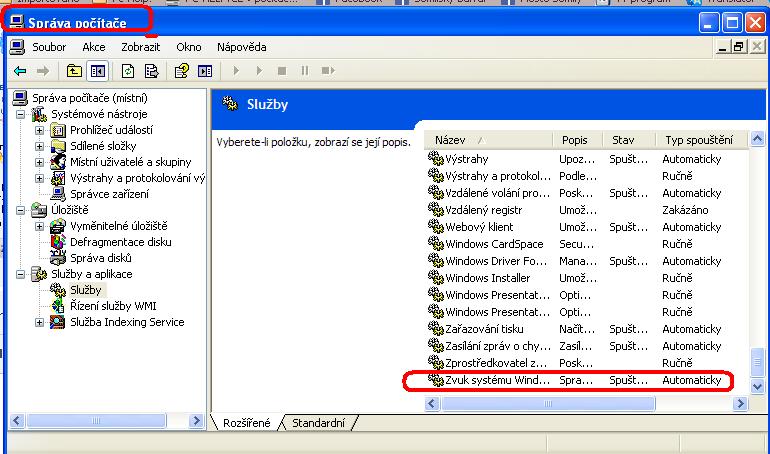Click the services list scroll down arrow
This screenshot has width=770, height=454.
(x=757, y=387)
